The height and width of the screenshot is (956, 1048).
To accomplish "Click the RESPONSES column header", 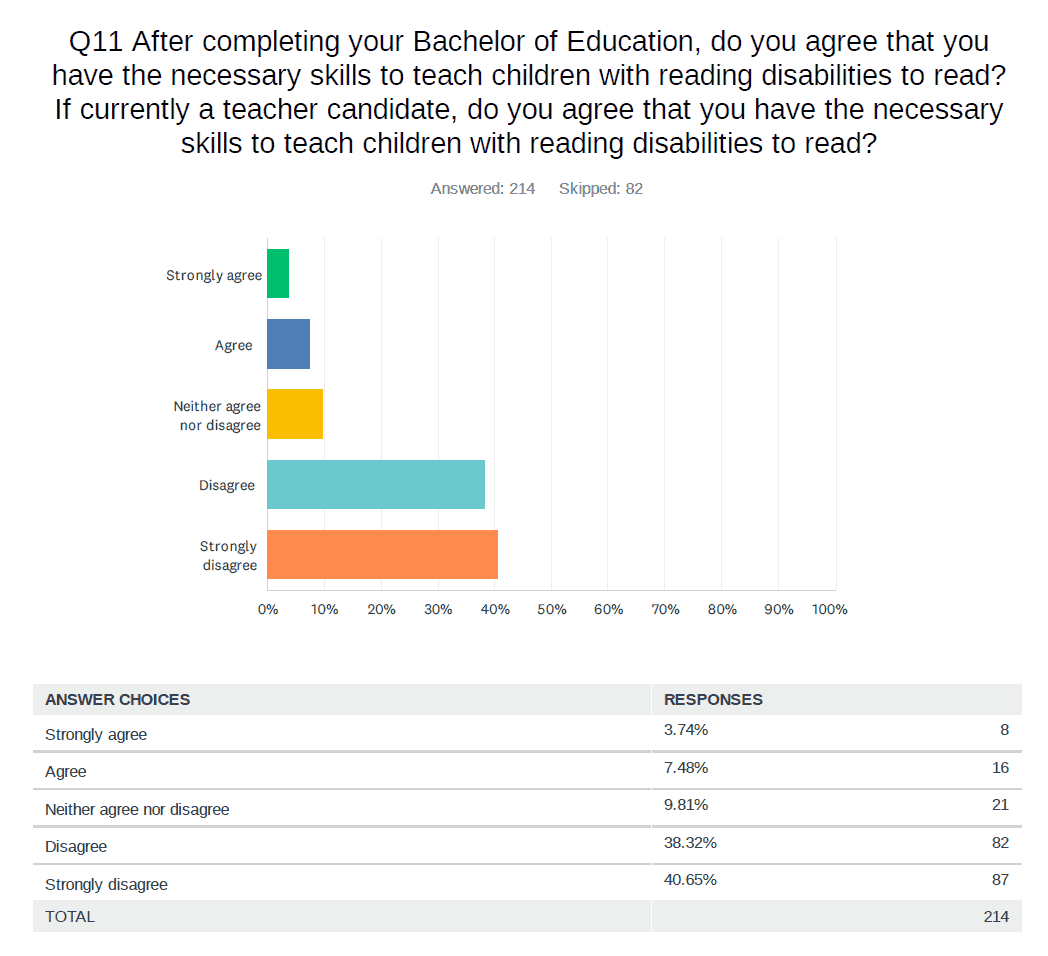I will (x=713, y=699).
